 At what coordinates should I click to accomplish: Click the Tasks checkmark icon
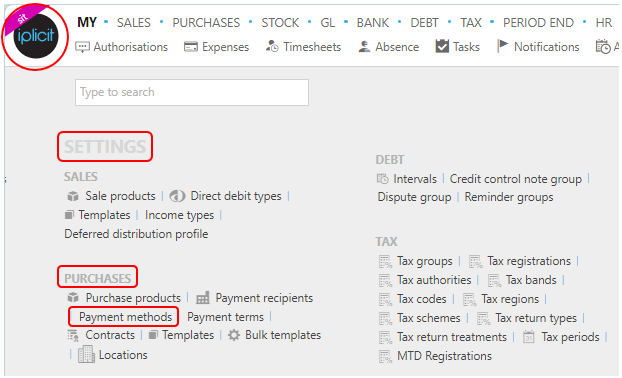point(442,46)
